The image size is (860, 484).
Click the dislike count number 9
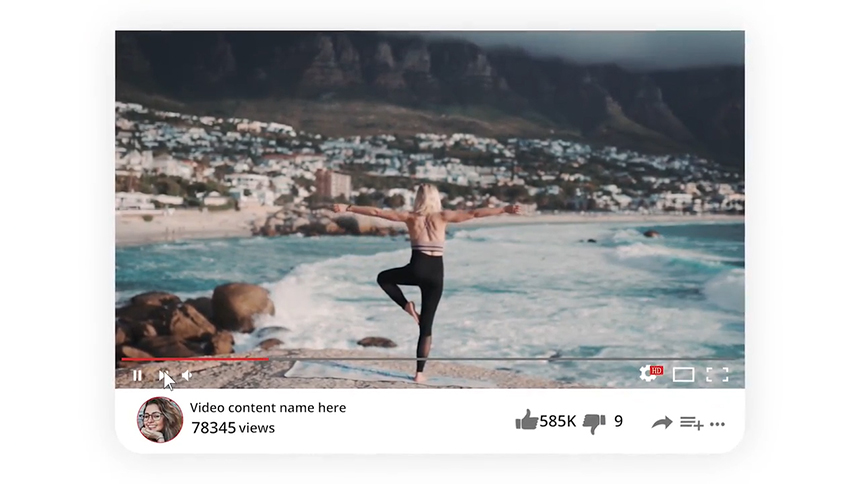pyautogui.click(x=619, y=421)
